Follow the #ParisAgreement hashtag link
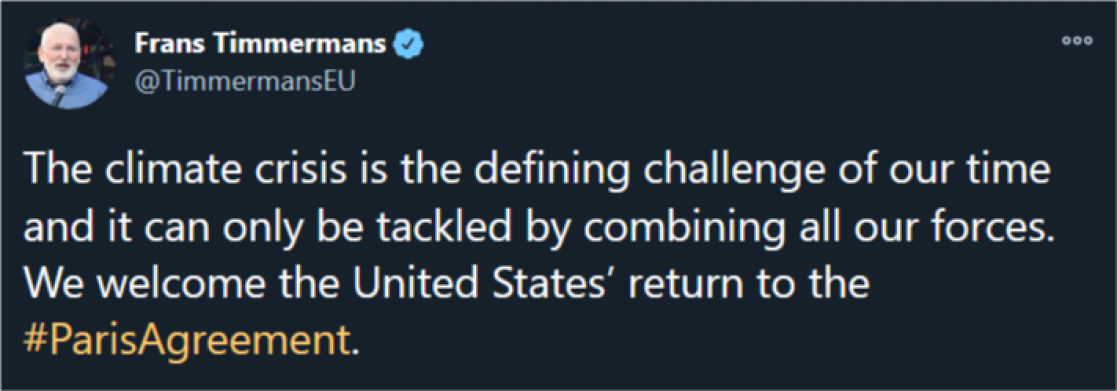This screenshot has height=391, width=1117. tap(187, 343)
